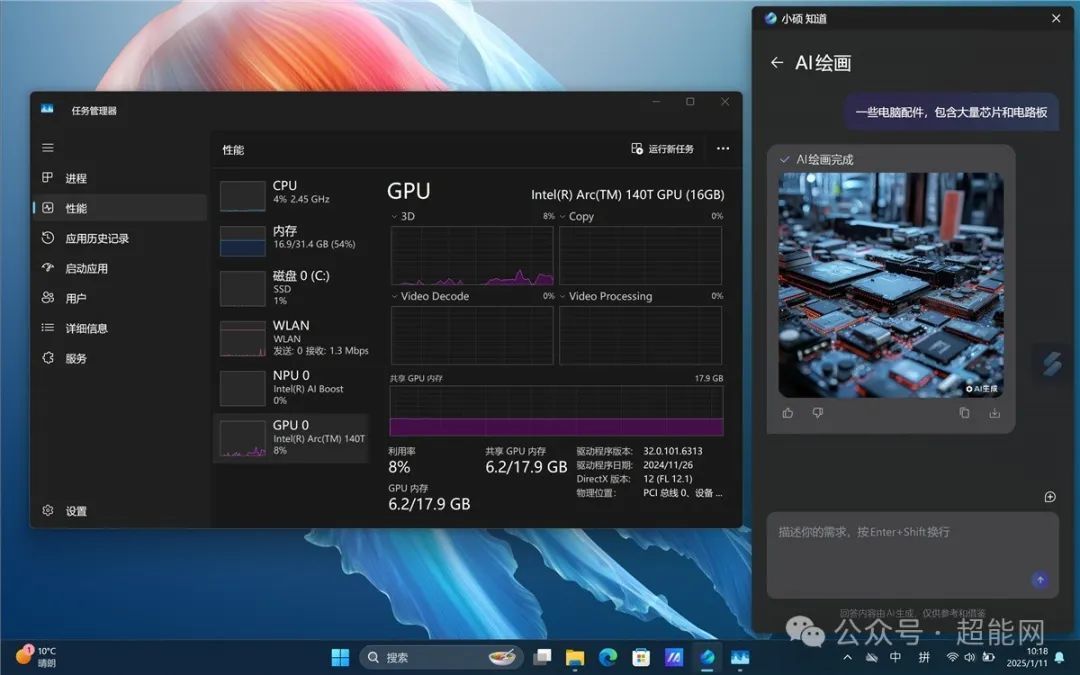Go back from AI绘画 with arrow
The width and height of the screenshot is (1080, 675).
click(x=777, y=63)
